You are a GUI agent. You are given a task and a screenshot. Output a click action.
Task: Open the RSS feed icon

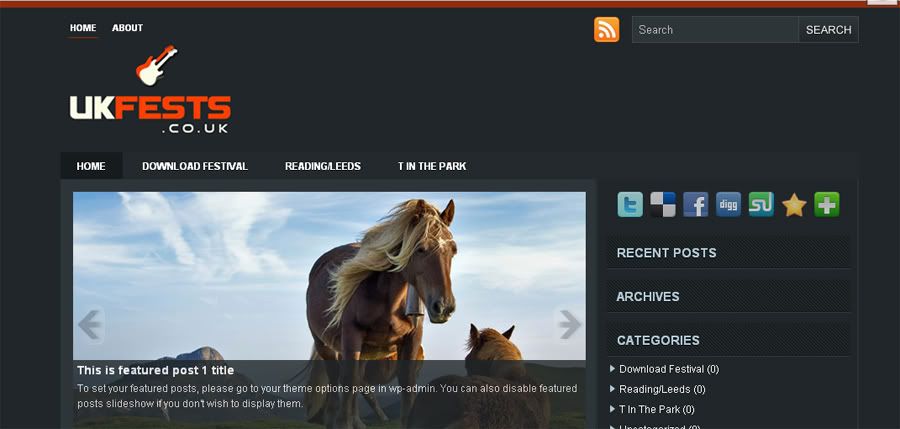pos(606,29)
